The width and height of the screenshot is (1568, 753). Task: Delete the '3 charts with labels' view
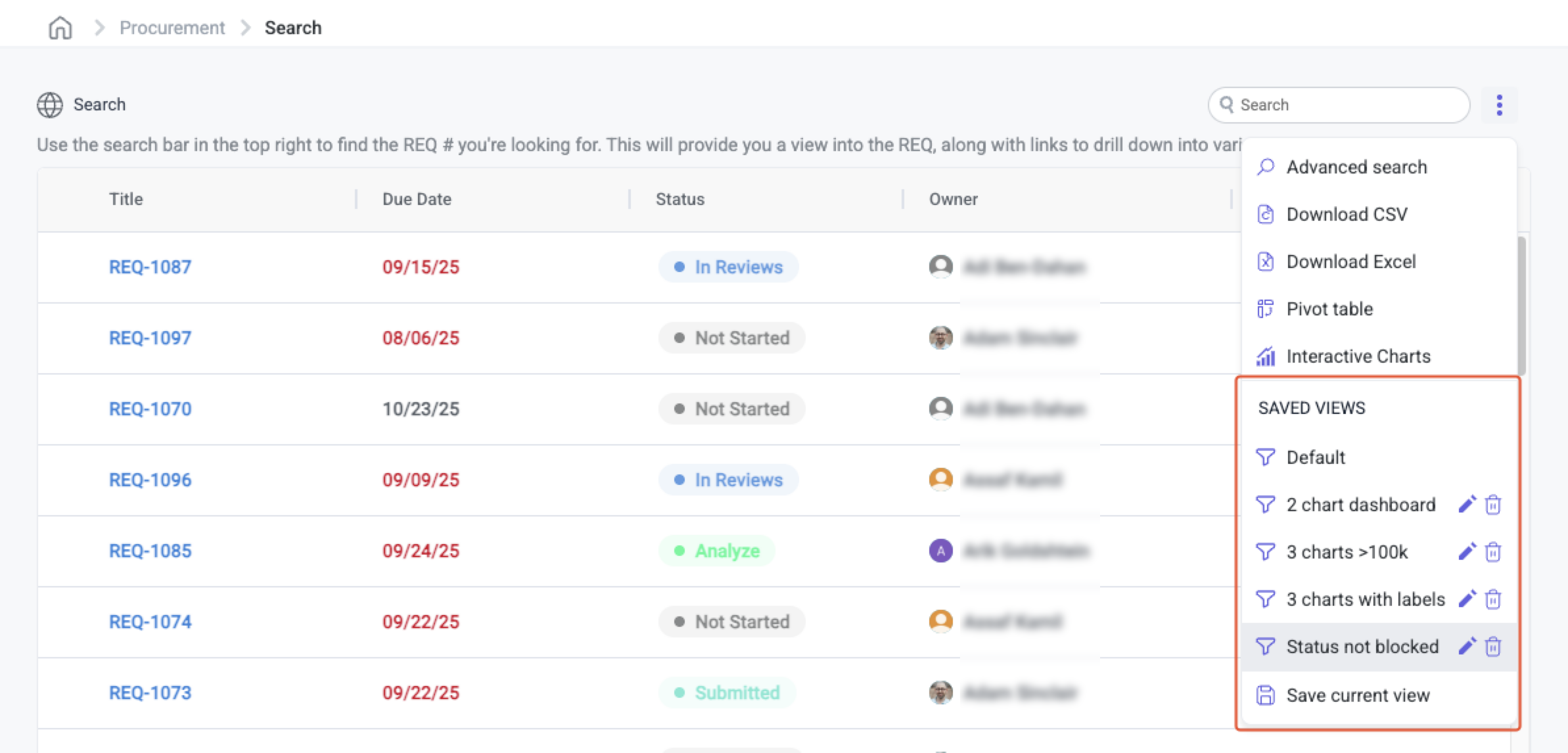pyautogui.click(x=1493, y=599)
